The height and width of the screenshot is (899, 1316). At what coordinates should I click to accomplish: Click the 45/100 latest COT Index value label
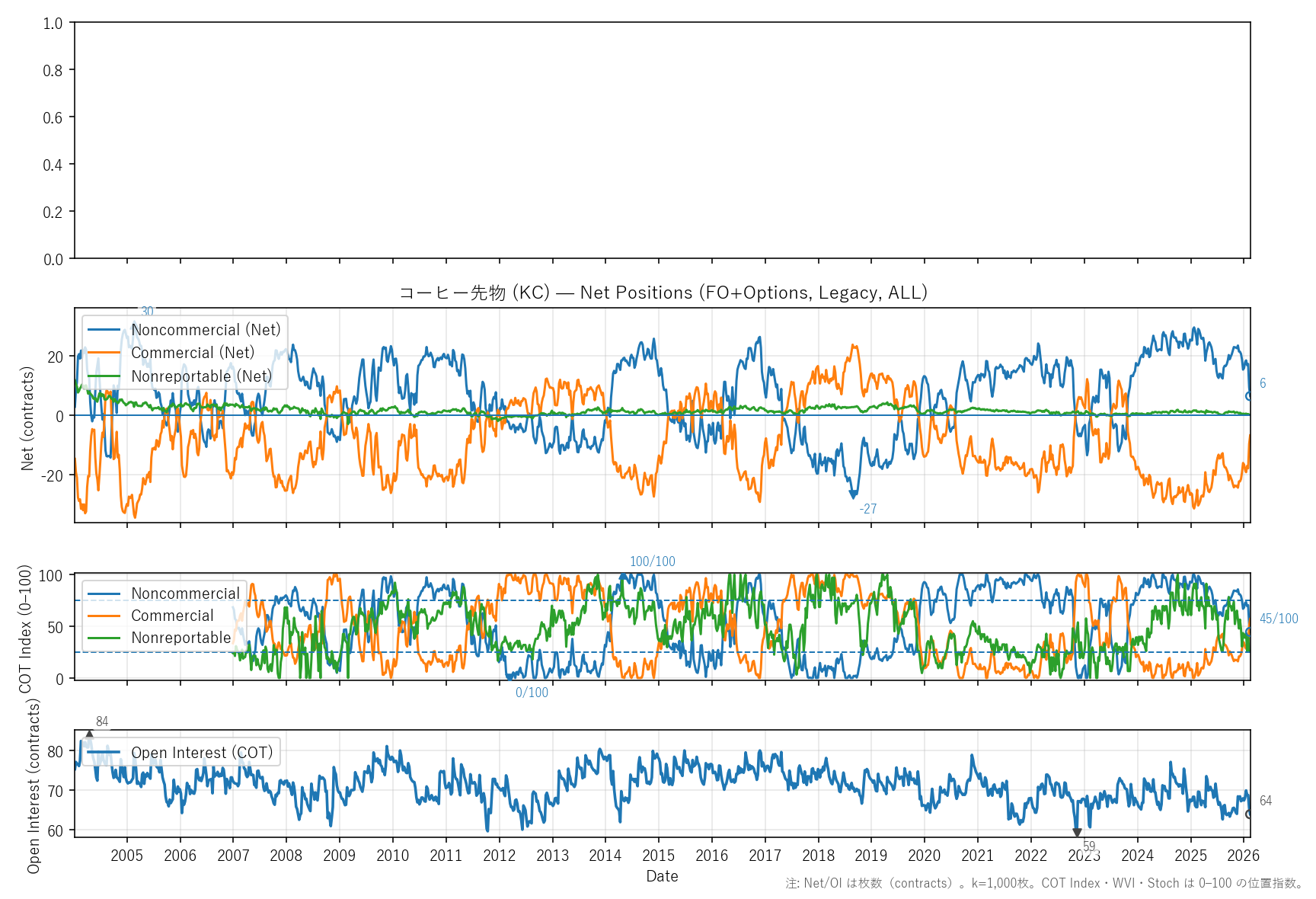[x=1278, y=619]
